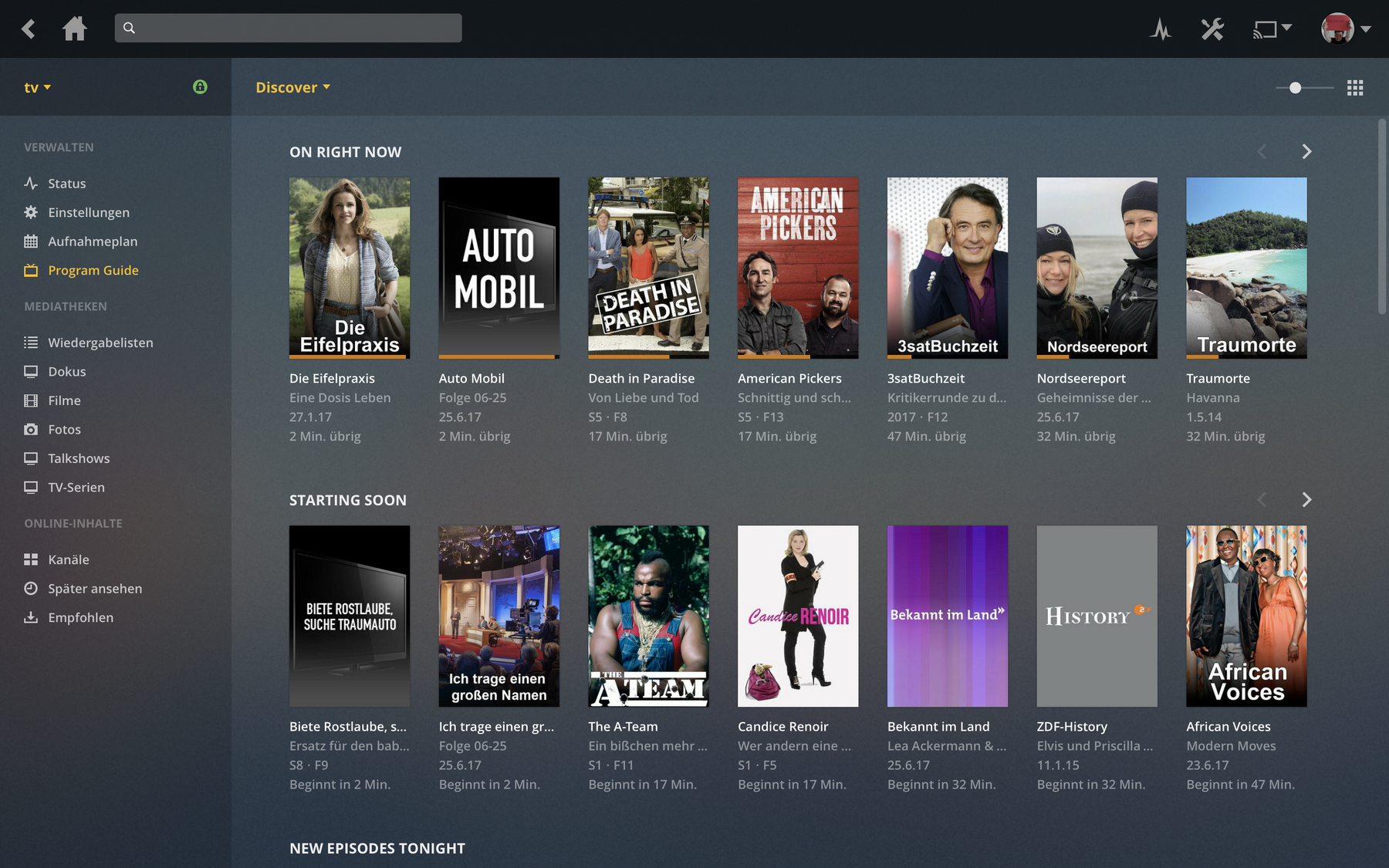Show next Starting Soon items
The image size is (1389, 868).
pos(1306,500)
